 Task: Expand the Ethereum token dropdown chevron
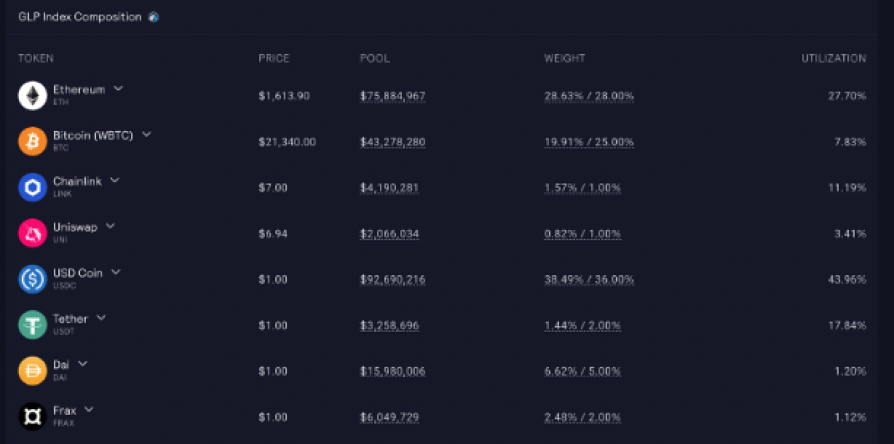118,89
